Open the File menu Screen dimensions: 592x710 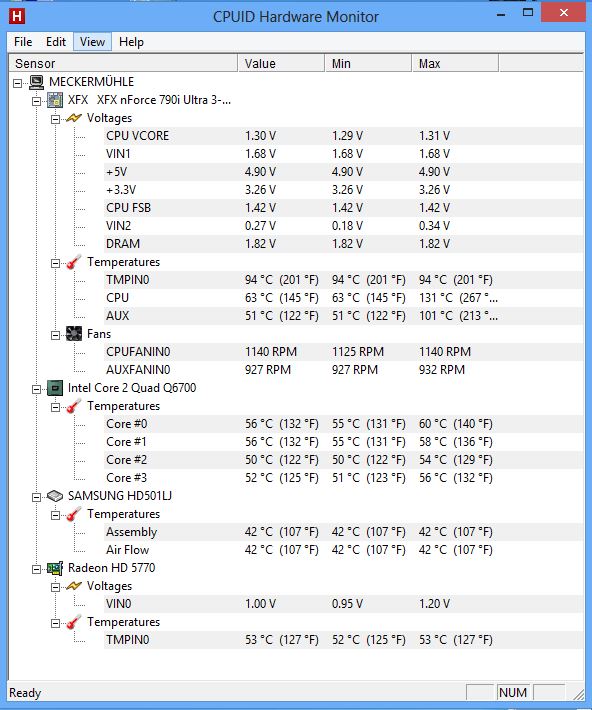click(x=23, y=42)
